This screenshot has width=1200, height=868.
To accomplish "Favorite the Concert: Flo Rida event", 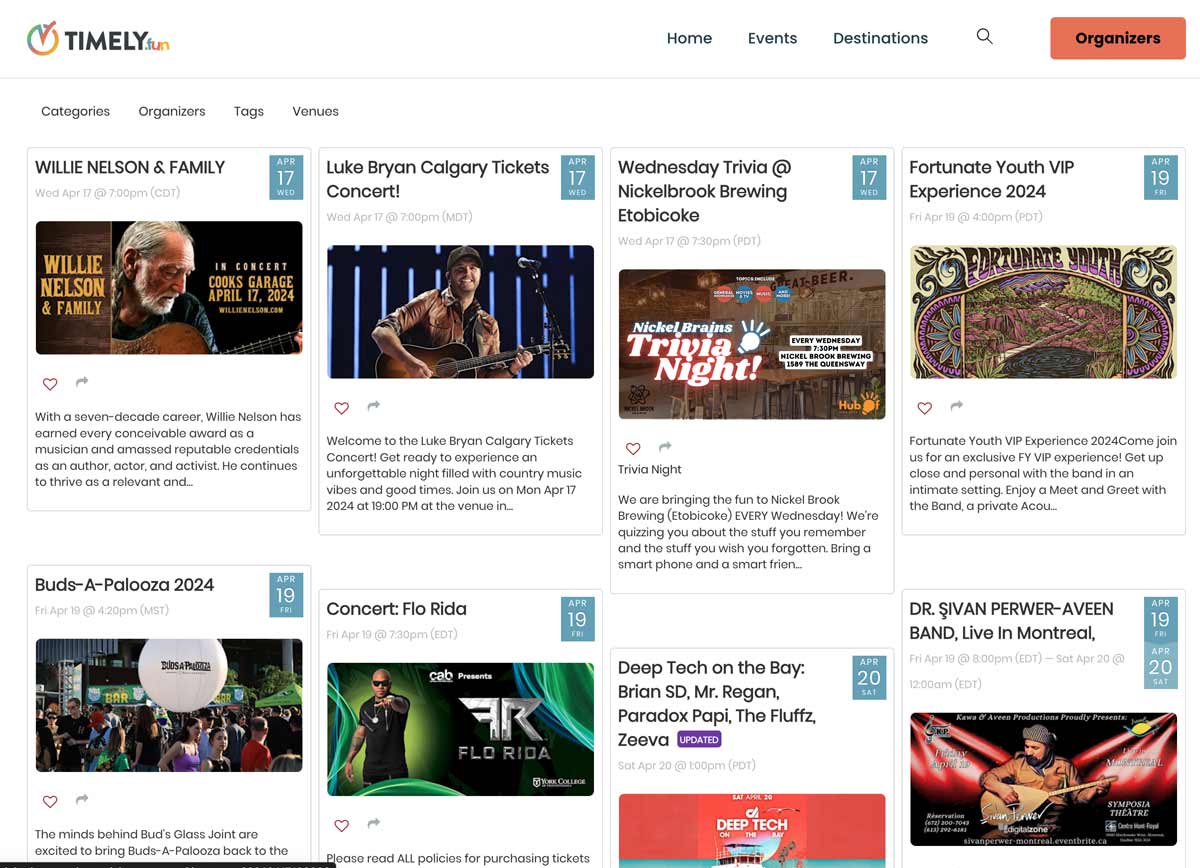I will point(341,826).
